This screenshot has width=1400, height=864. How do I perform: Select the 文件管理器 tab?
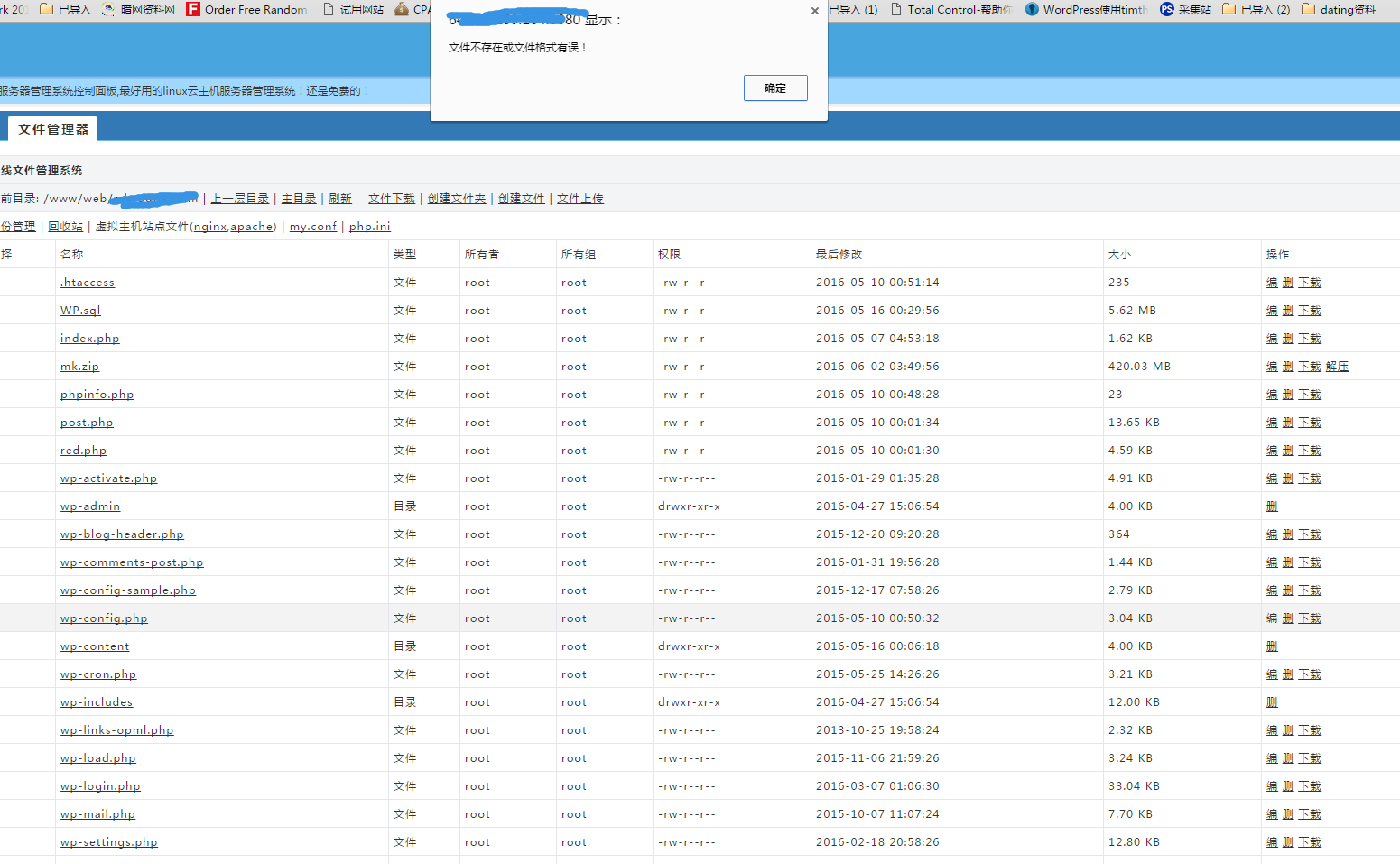53,129
